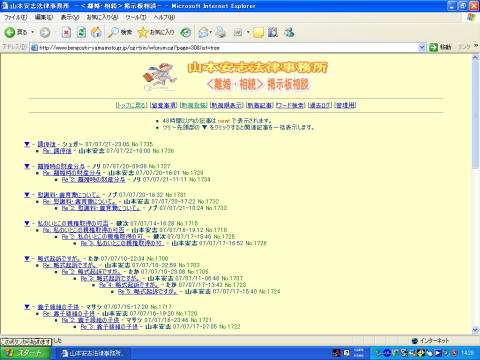
Task: Click the Stop loading icon
Action: (66, 32)
